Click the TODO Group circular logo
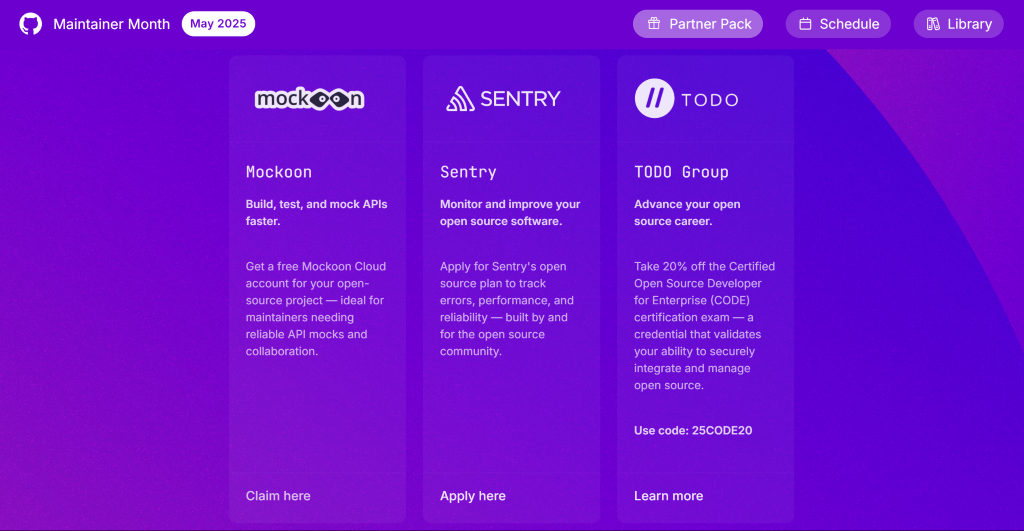The width and height of the screenshot is (1024, 531). pos(654,99)
